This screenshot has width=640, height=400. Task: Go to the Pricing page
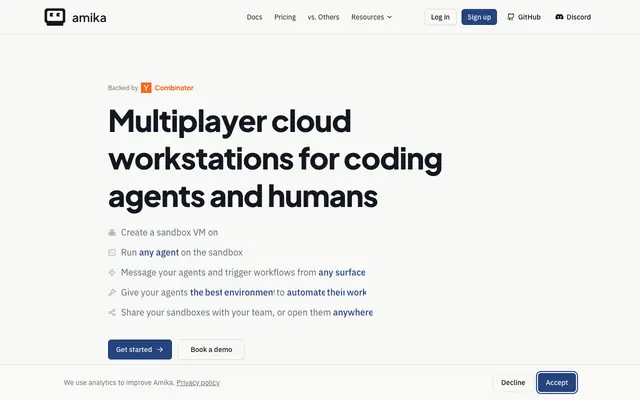[285, 17]
